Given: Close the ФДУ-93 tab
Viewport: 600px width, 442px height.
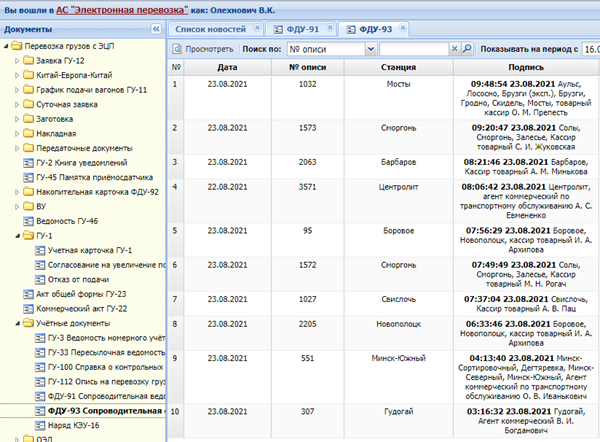Looking at the screenshot, I should 403,28.
